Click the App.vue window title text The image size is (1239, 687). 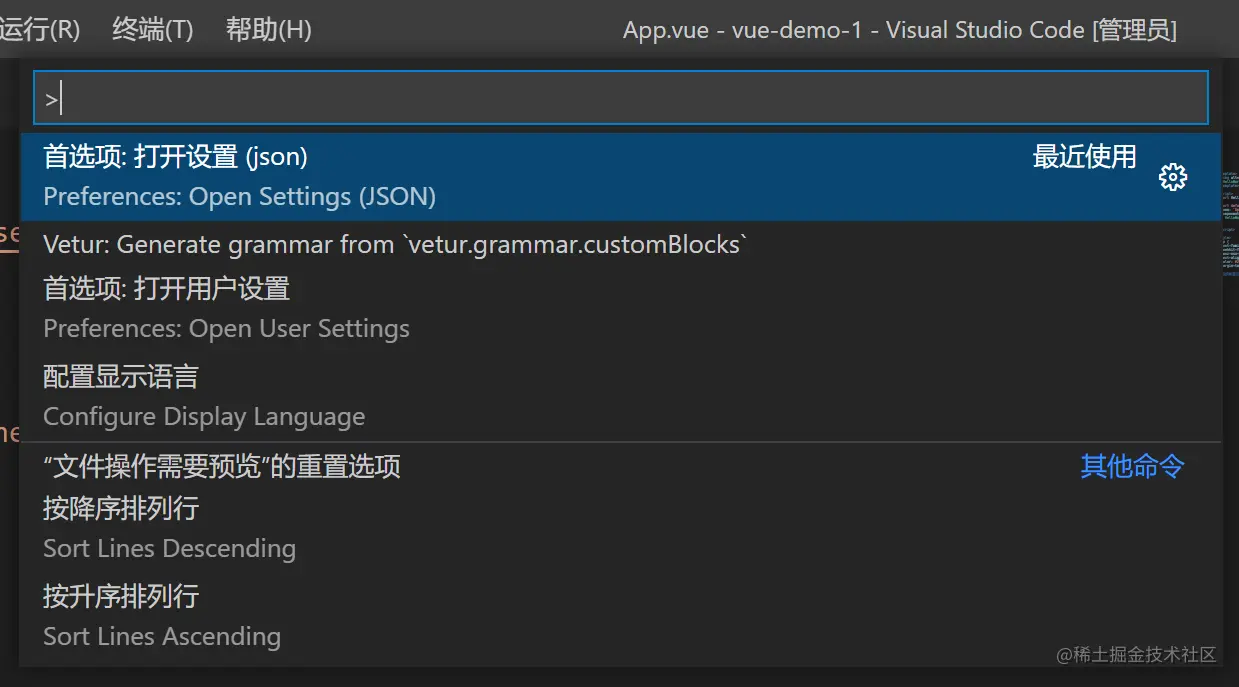coord(899,30)
